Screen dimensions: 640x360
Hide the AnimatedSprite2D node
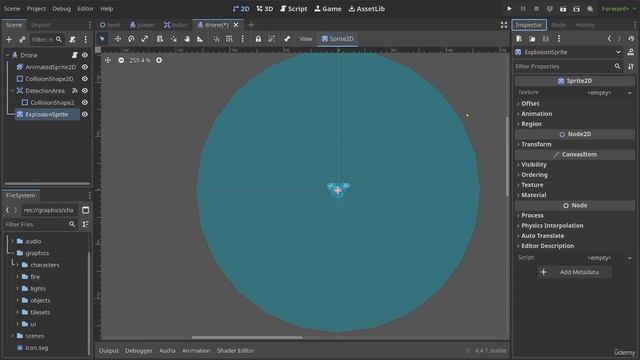pos(85,67)
